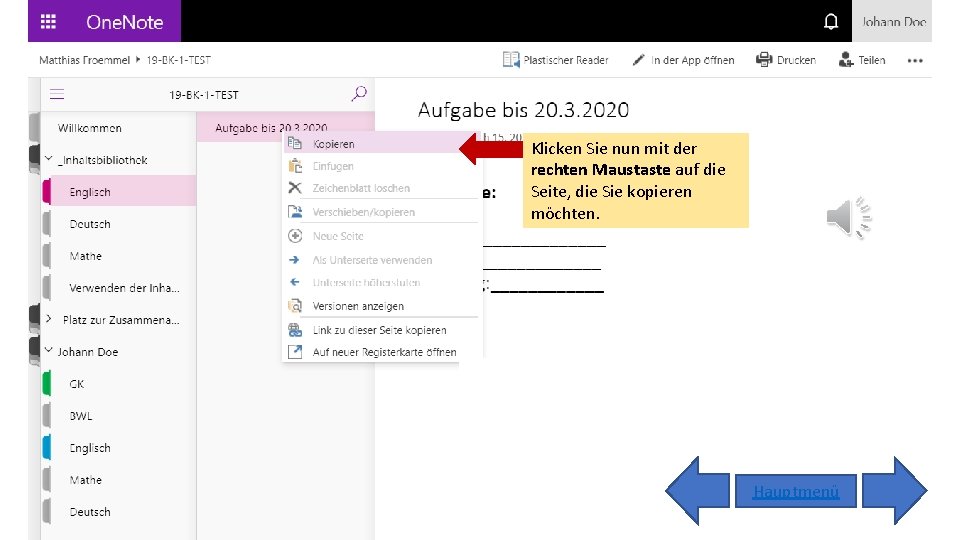
Task: Click the Hauptmenü link
Action: tap(796, 492)
